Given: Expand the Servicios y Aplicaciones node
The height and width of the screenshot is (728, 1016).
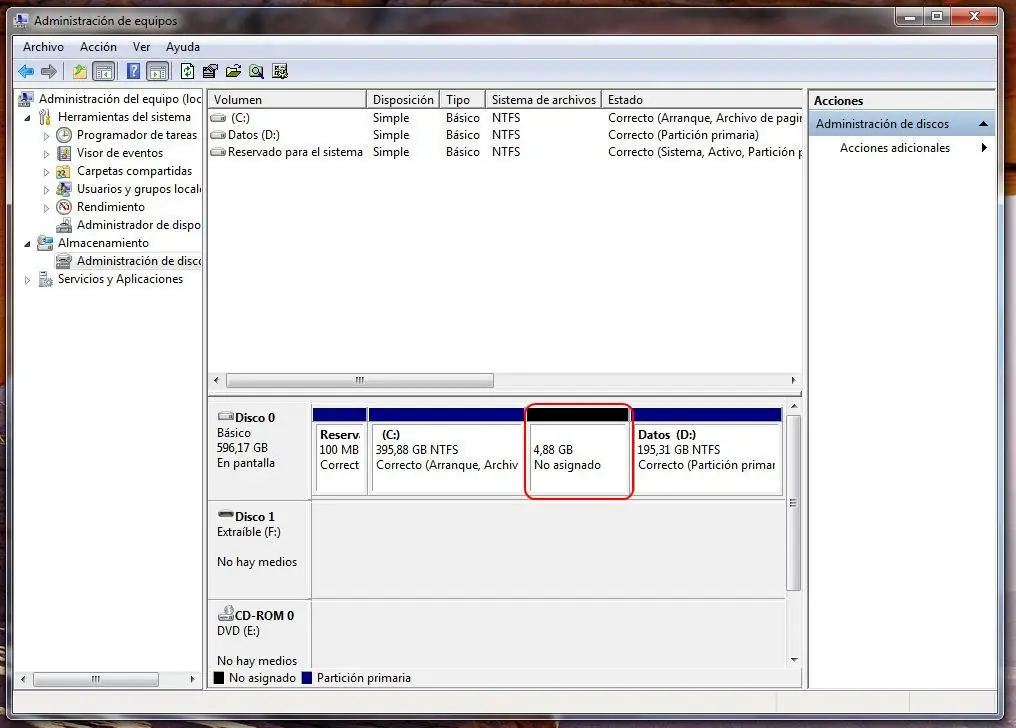Looking at the screenshot, I should point(28,280).
